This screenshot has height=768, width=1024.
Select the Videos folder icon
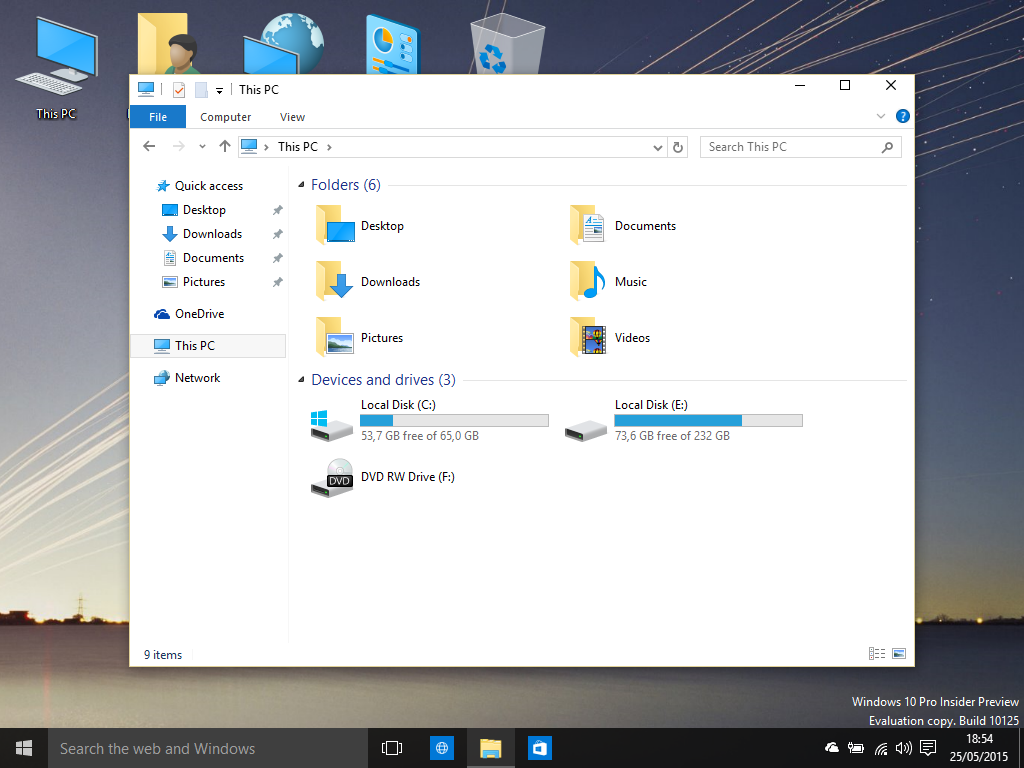588,338
